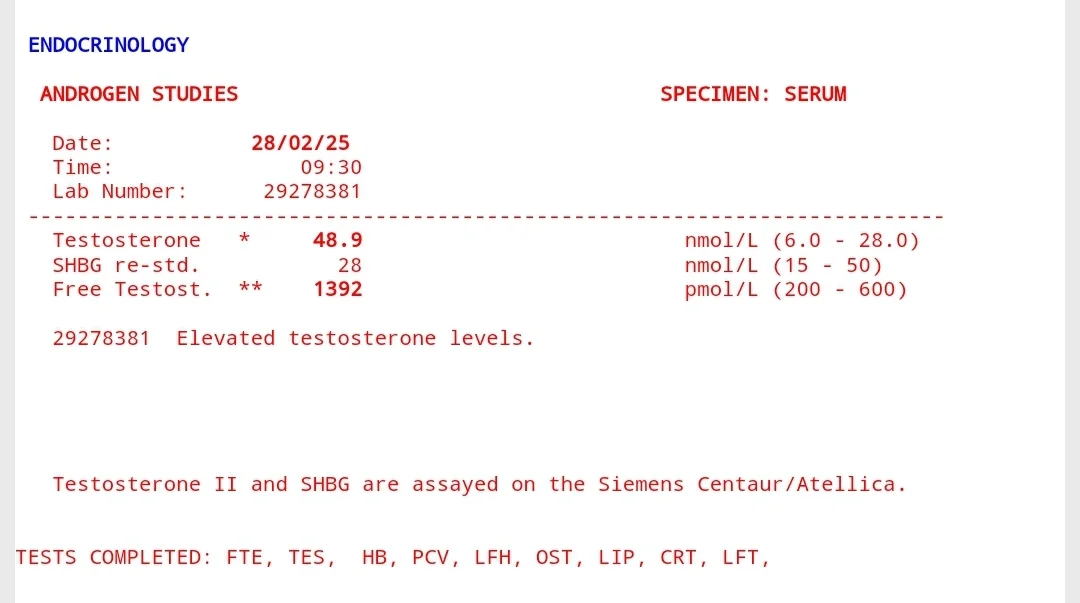
Task: Click the testosterone reference range (6.0 - 28.0)
Action: click(845, 241)
